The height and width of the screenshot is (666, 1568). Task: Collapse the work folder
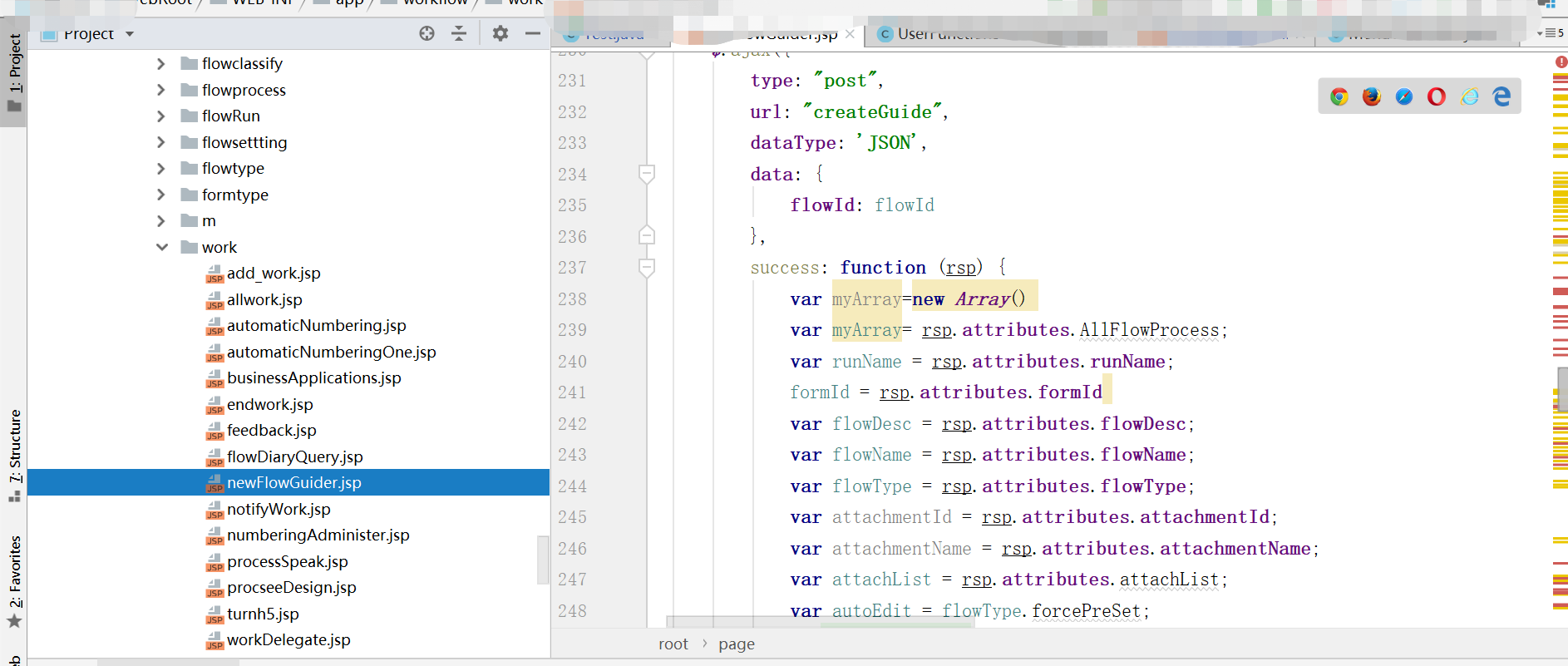161,247
